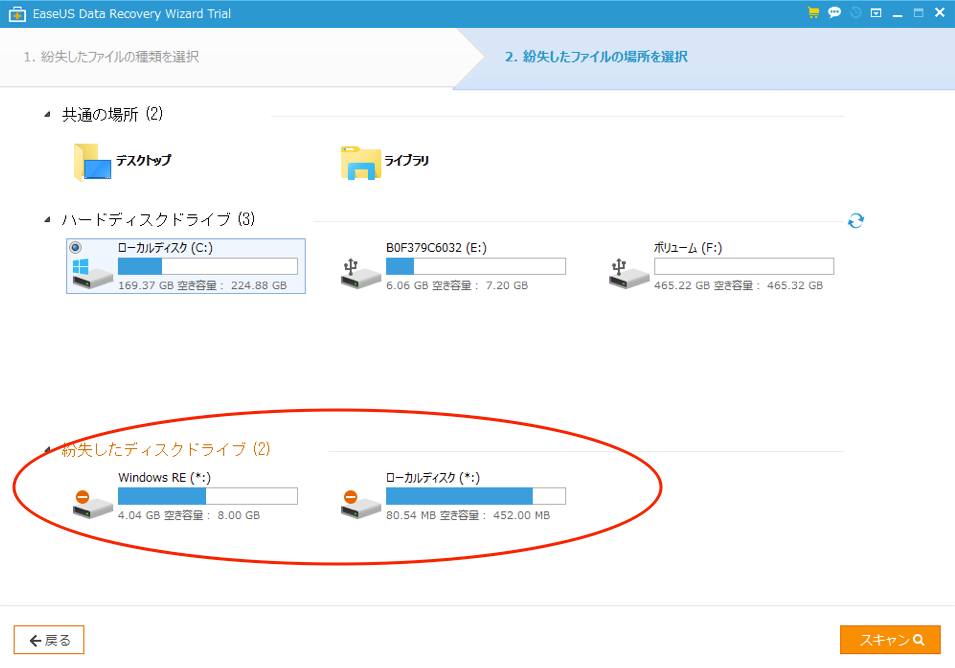955x668 pixels.
Task: Open the title bar dropdown menu icon
Action: click(x=876, y=13)
